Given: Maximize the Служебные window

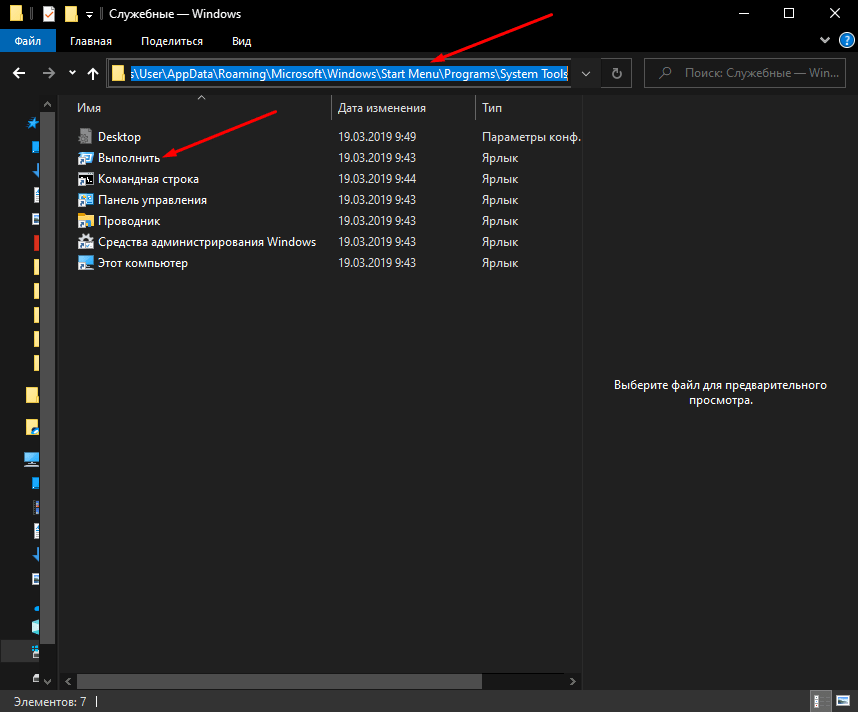Looking at the screenshot, I should 789,13.
